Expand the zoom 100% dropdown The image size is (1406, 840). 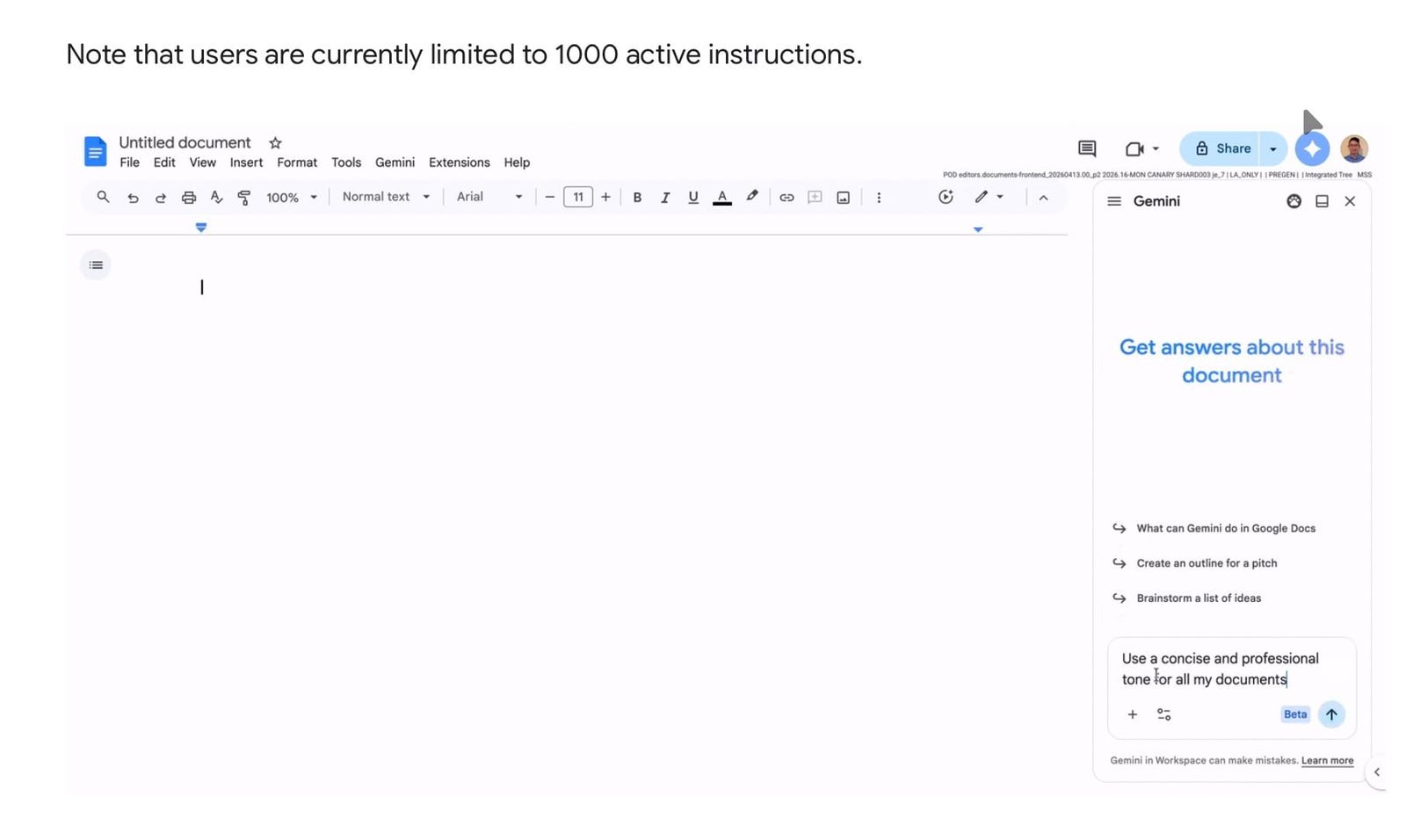click(292, 198)
